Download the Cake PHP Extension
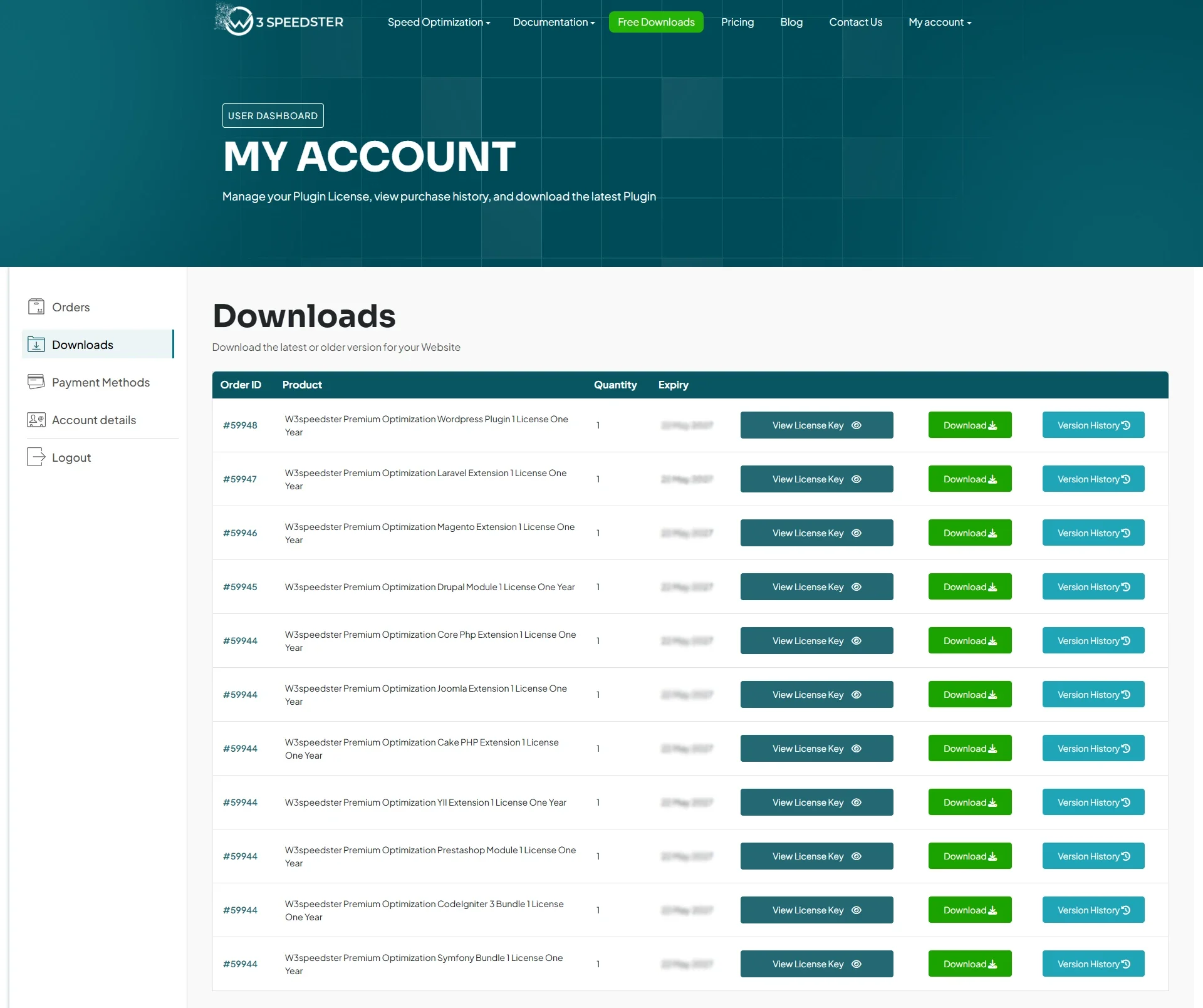 tap(970, 748)
